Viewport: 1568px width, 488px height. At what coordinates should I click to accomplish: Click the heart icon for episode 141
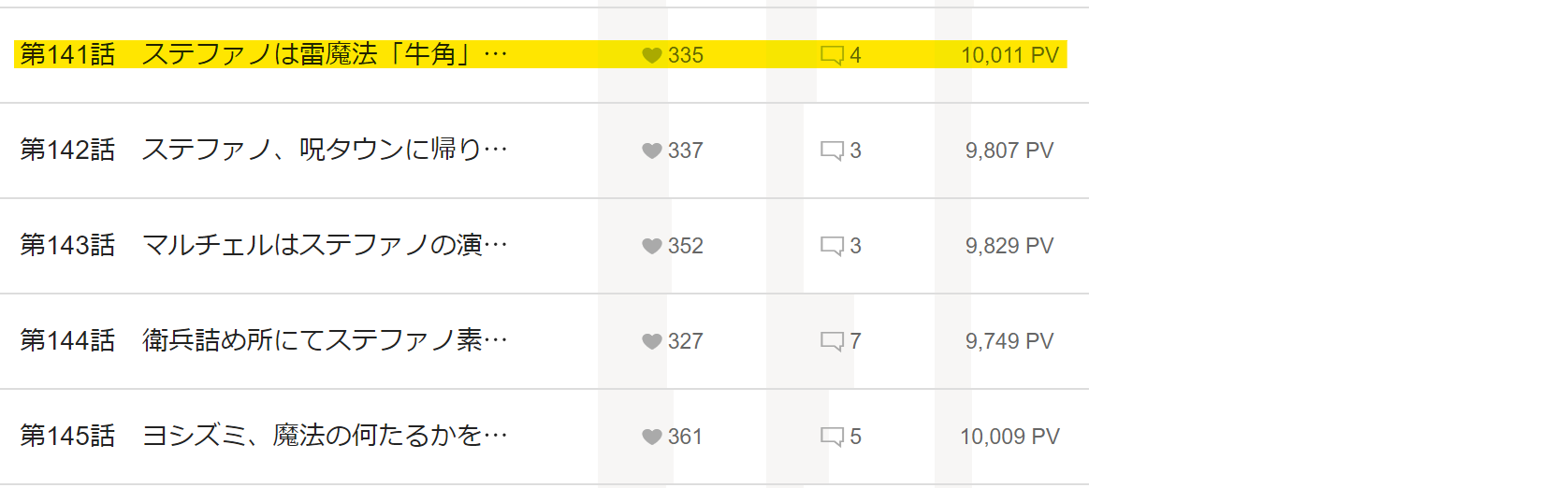coord(652,55)
